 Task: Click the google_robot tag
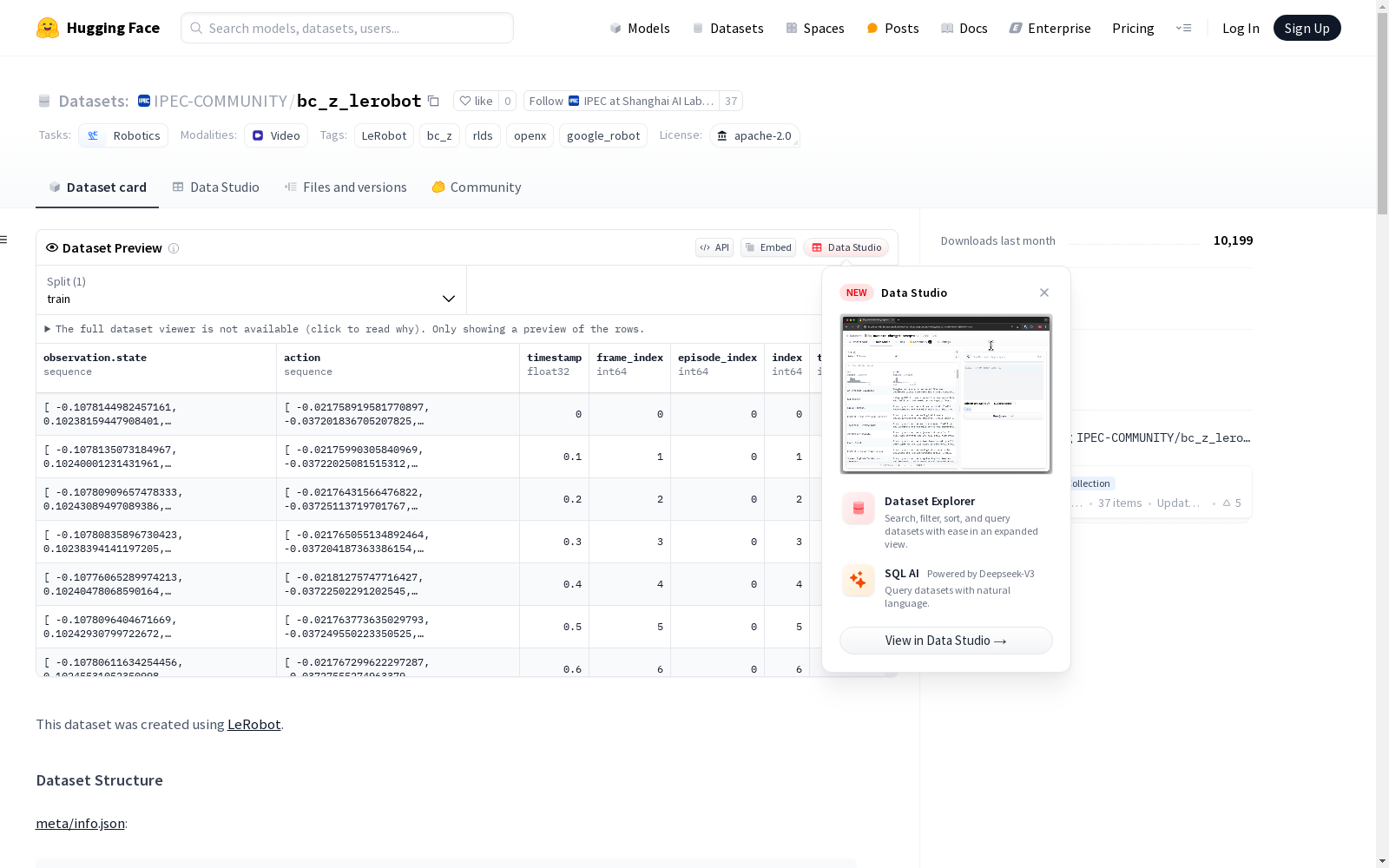click(603, 135)
